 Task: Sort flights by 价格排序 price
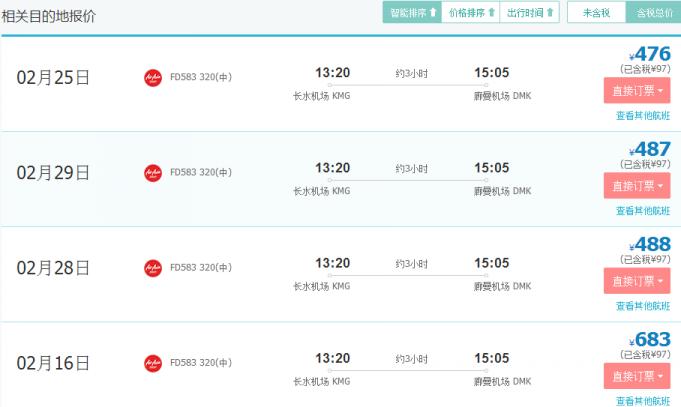coord(471,13)
